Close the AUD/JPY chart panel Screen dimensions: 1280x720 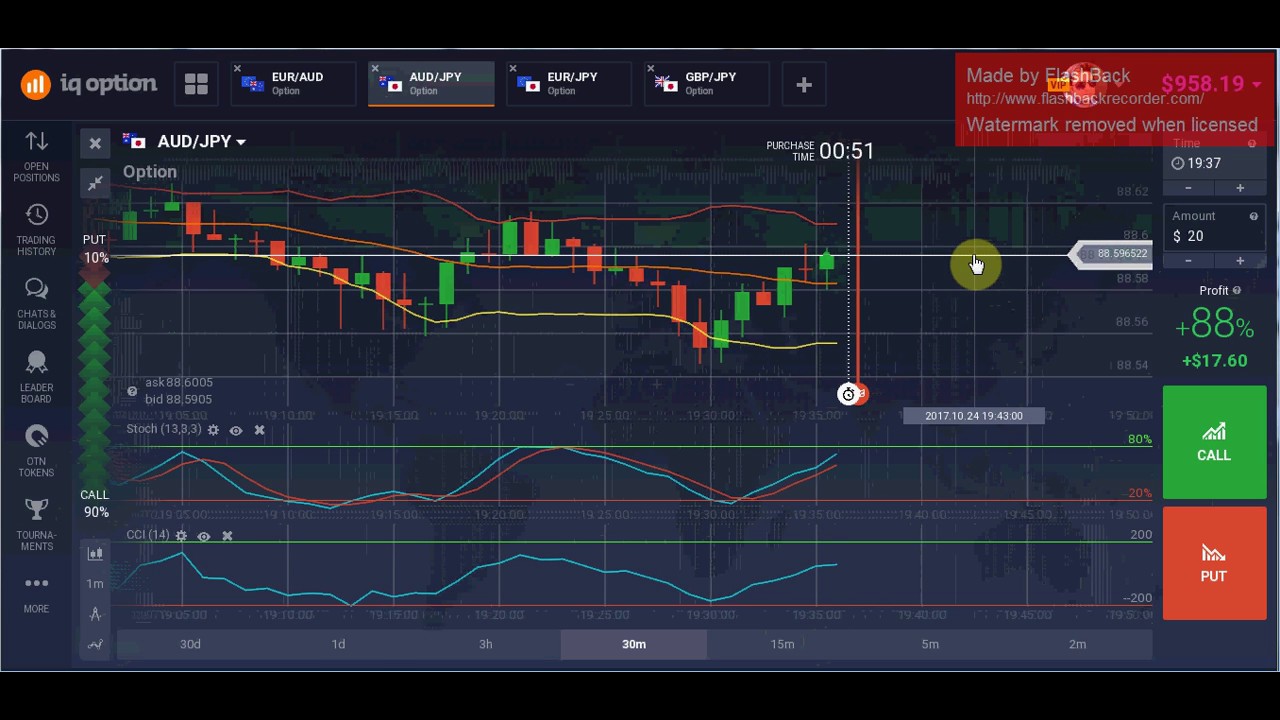[x=95, y=144]
